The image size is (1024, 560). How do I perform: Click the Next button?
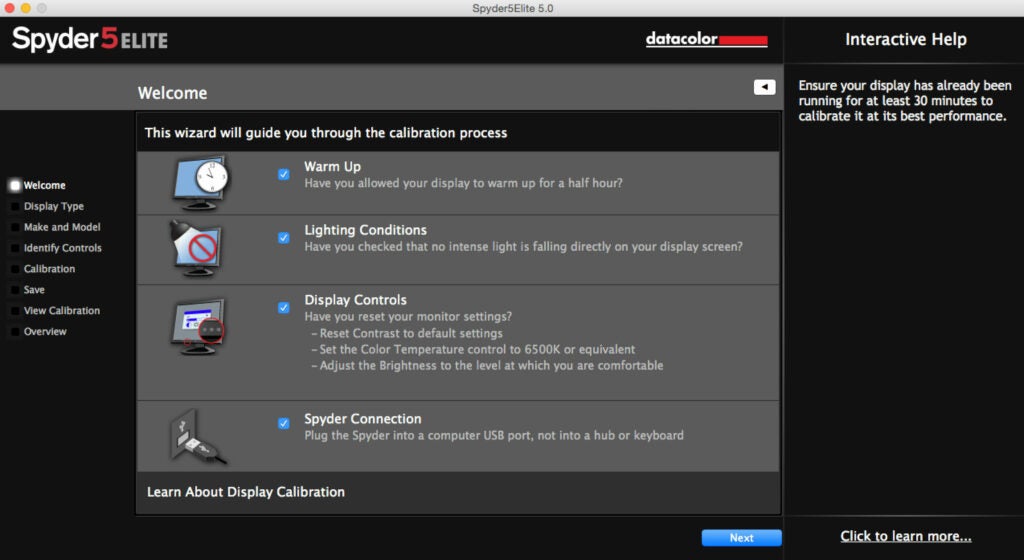click(741, 538)
